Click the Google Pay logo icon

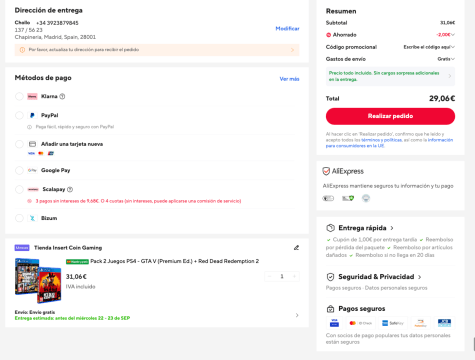[32, 170]
